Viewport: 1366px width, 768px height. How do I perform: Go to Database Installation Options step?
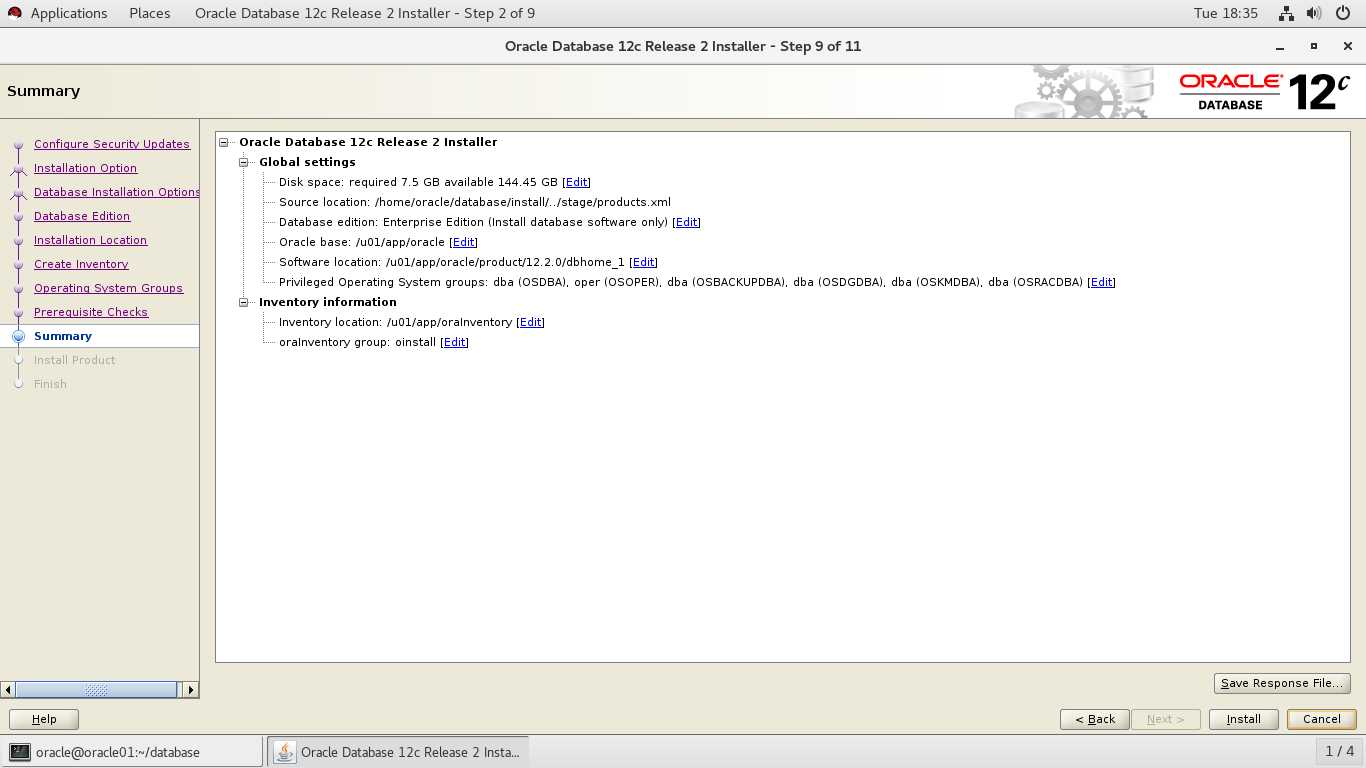click(117, 192)
